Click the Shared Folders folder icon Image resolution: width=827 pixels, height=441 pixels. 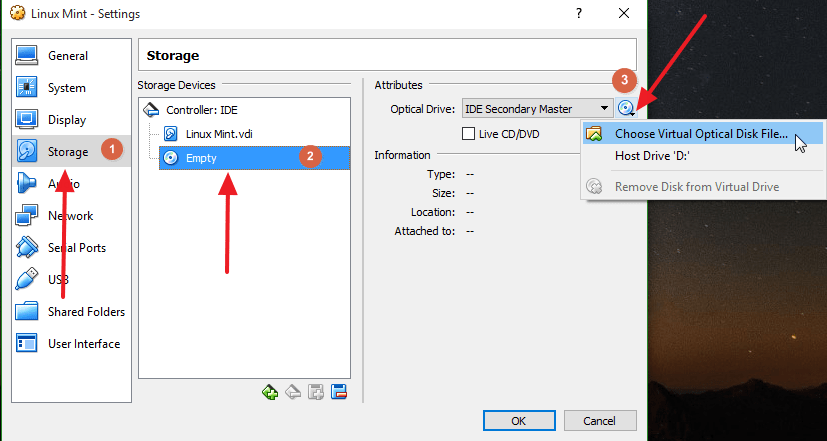pos(26,312)
